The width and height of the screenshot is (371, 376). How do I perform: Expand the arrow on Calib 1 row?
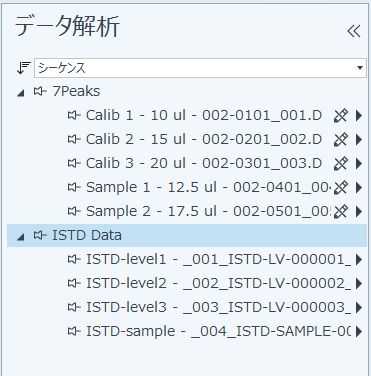click(359, 116)
